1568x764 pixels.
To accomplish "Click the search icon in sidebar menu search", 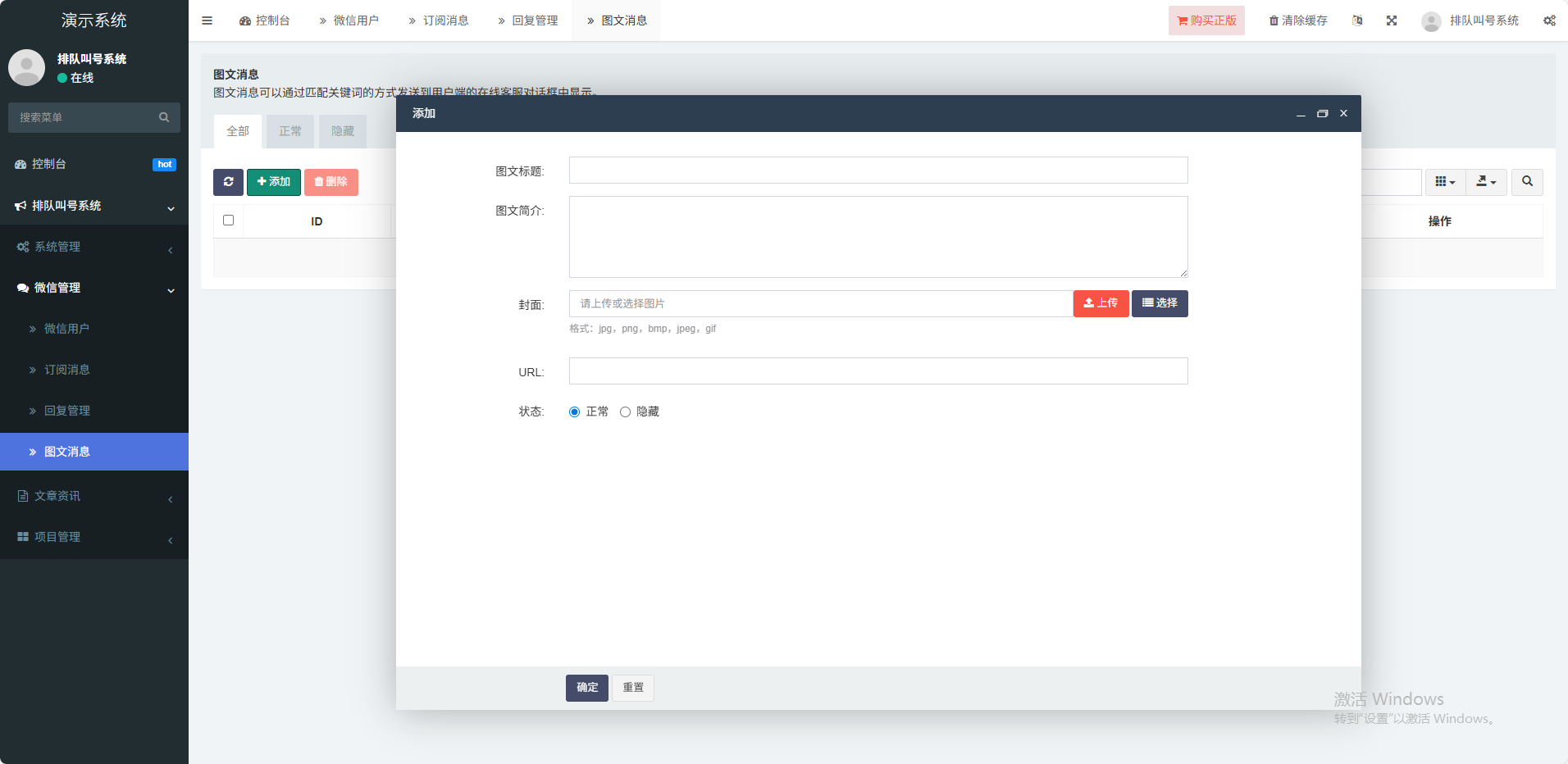I will [x=164, y=117].
